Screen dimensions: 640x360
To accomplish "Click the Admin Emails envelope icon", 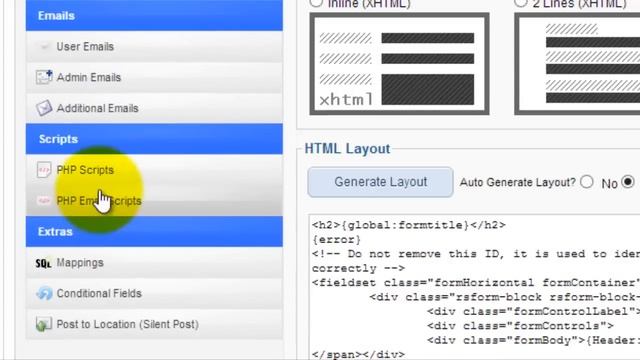I will [x=44, y=77].
